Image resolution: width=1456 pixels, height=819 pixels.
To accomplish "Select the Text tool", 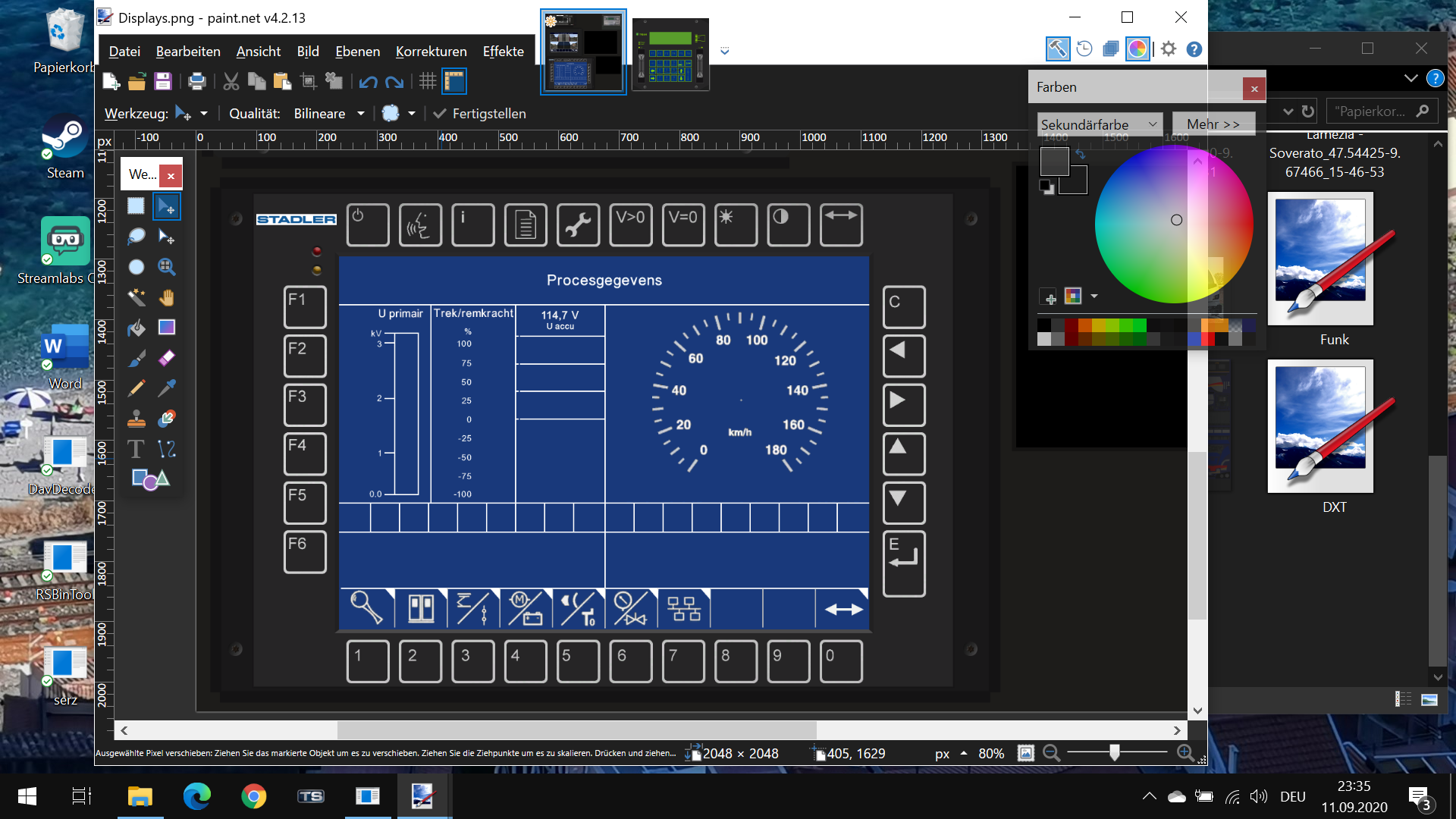I will coord(136,449).
